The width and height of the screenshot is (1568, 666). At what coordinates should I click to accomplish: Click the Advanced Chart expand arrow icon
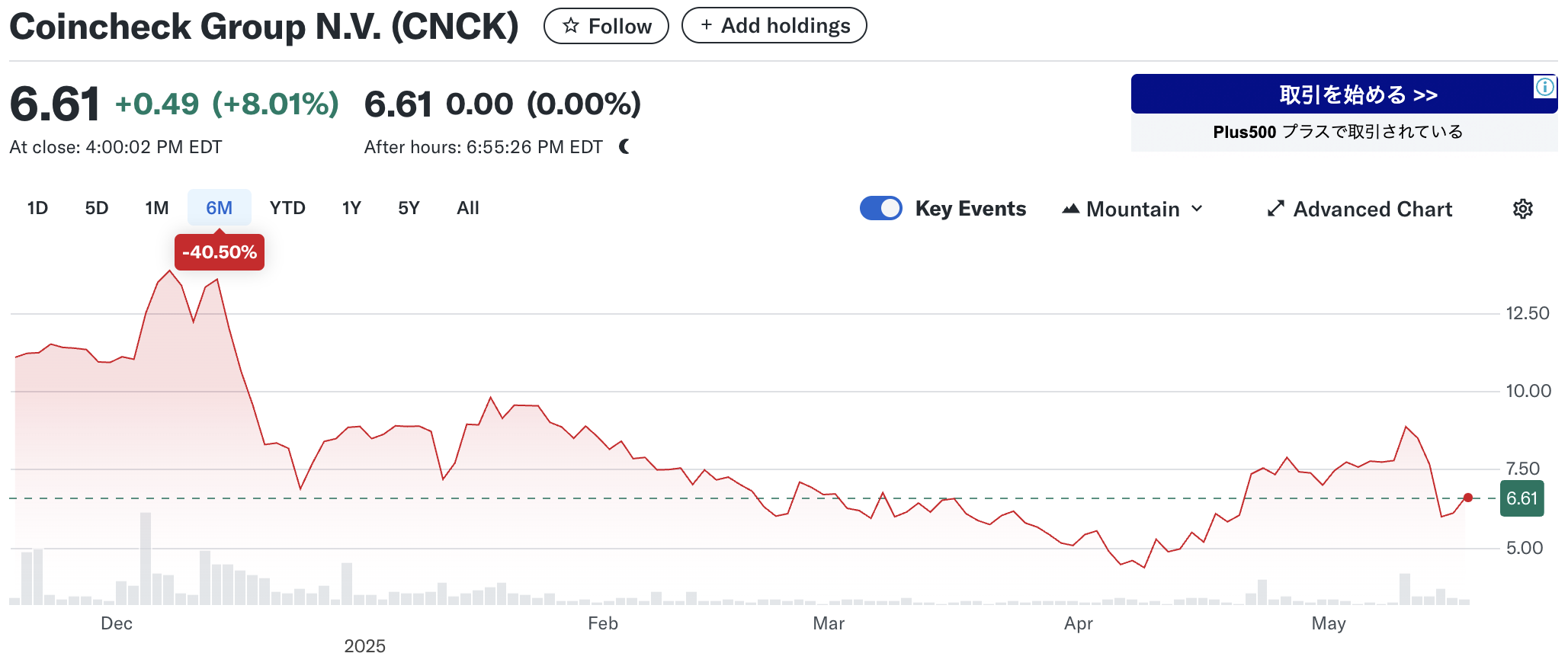click(x=1275, y=209)
